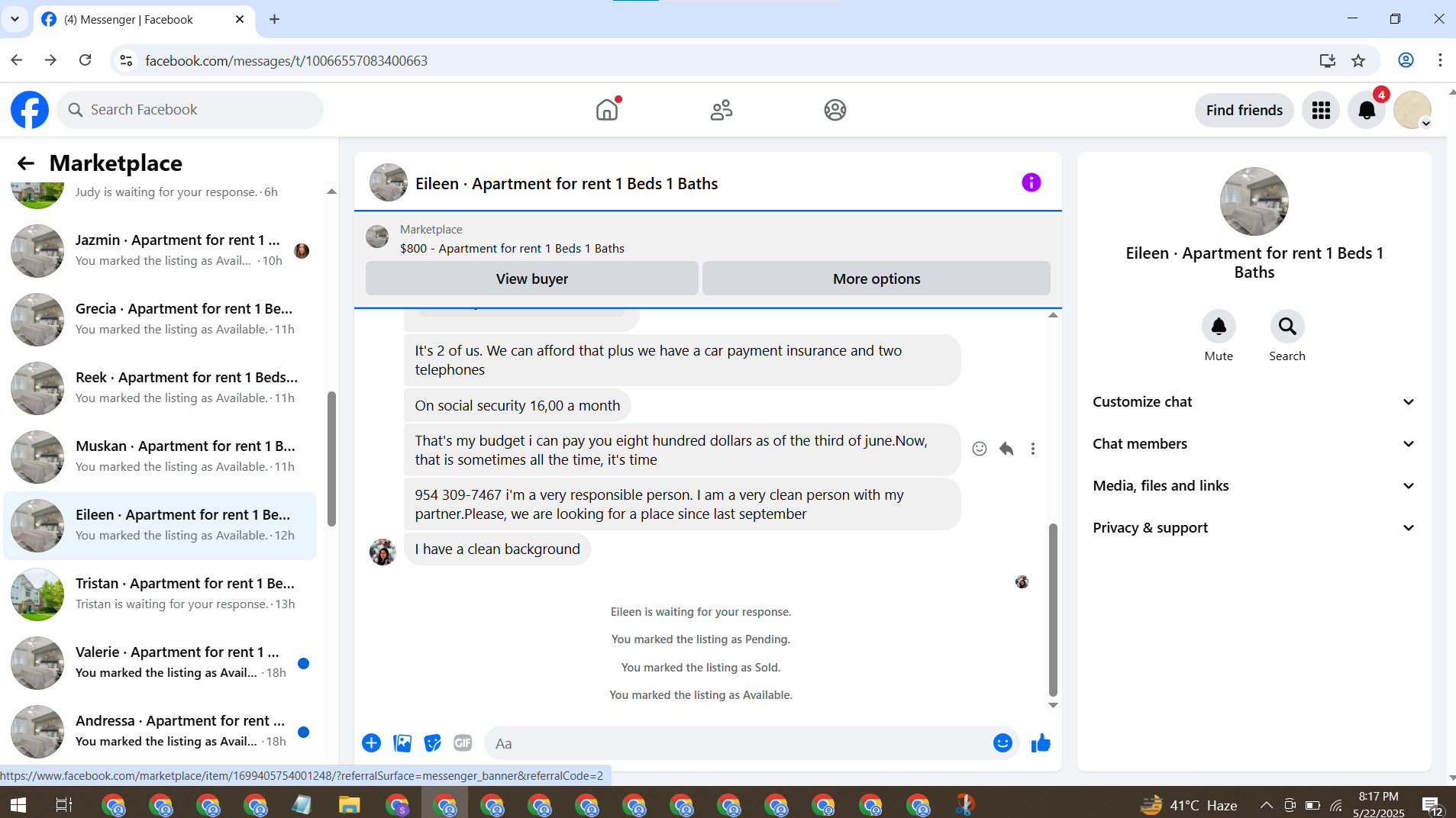Expand the Customize chat section
The width and height of the screenshot is (1456, 818).
(x=1254, y=402)
